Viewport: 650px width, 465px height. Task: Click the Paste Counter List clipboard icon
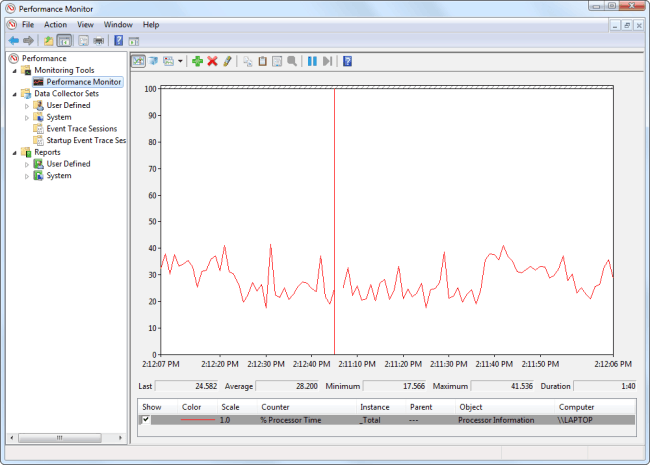point(262,61)
